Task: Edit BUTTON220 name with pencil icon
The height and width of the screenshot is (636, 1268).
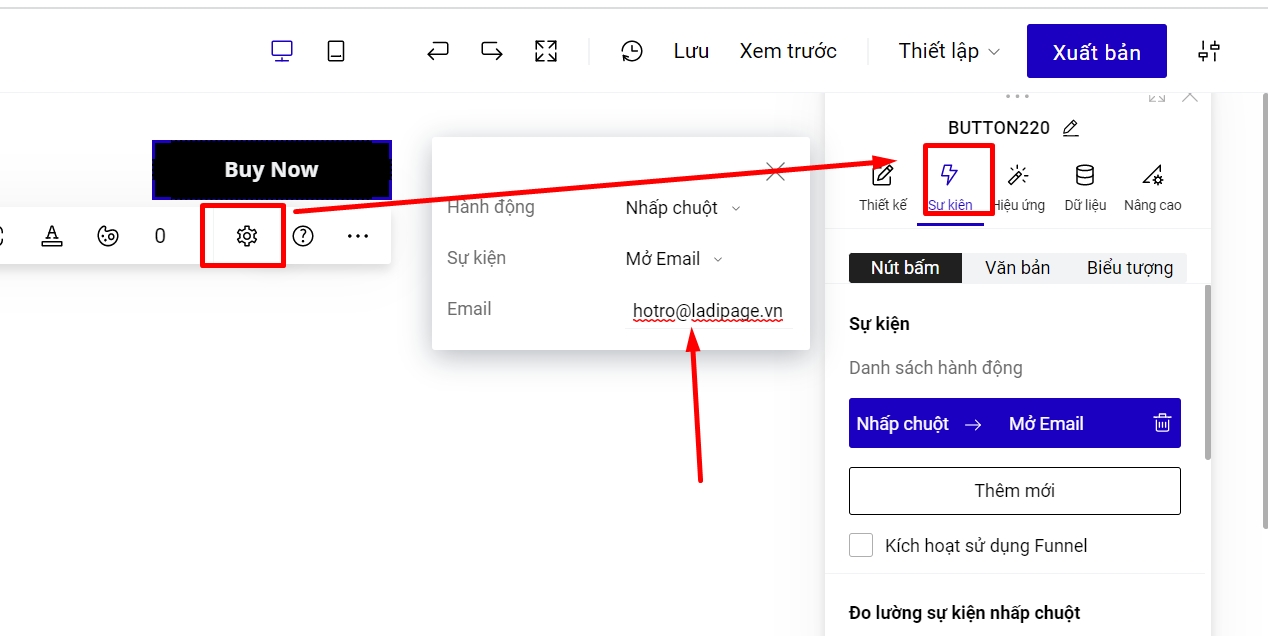Action: click(x=1071, y=128)
